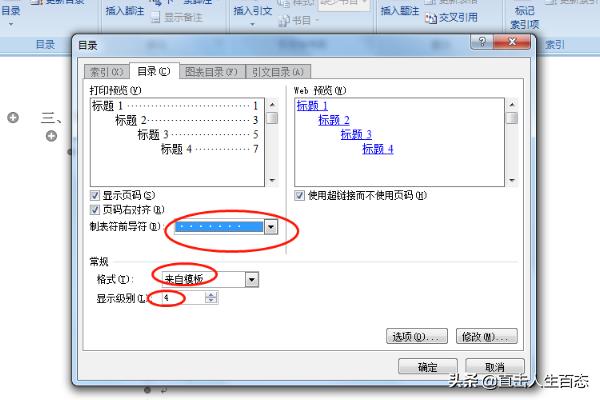Toggle 使用超链接而不使用页码 checkbox
This screenshot has width=600, height=400.
299,196
